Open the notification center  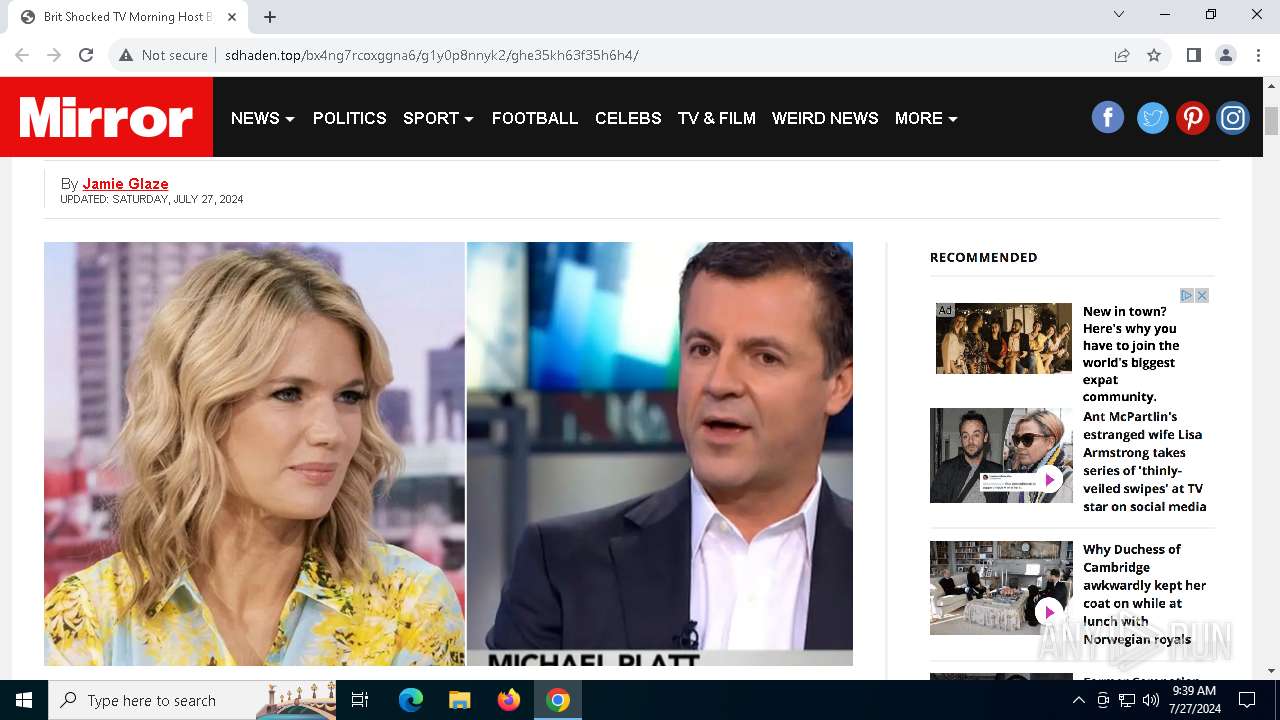click(1247, 700)
